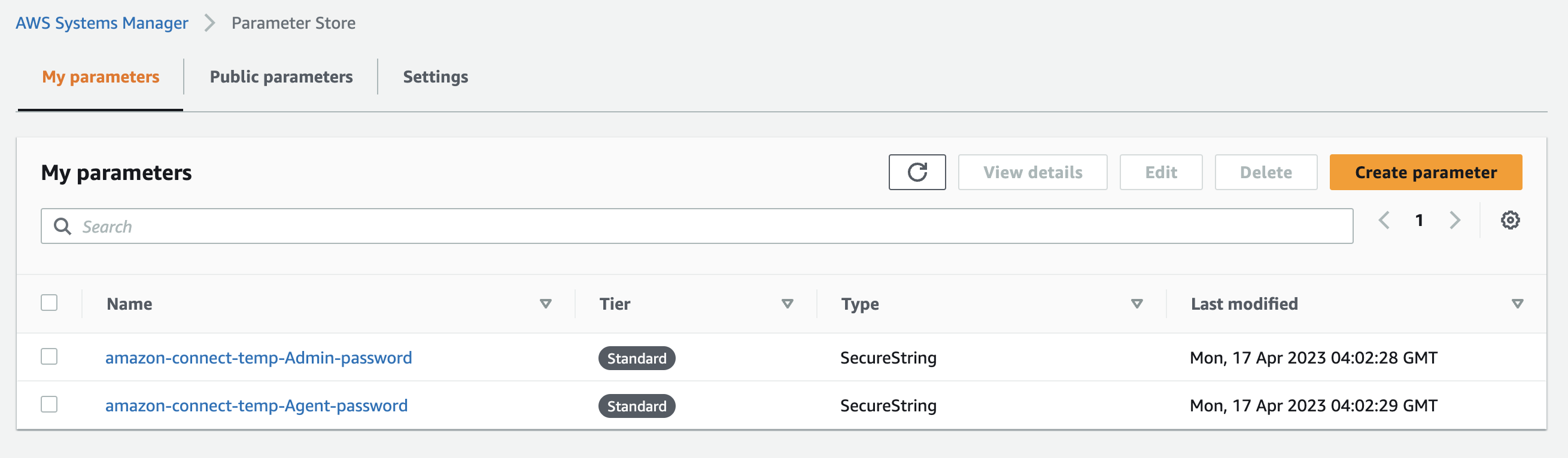This screenshot has width=1568, height=458.
Task: Click the View details button
Action: tap(1032, 172)
